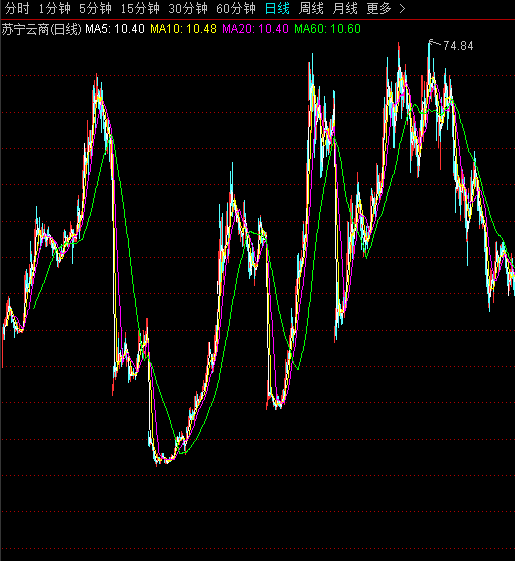Open the 月线 monthly chart tab
Screen dimensions: 515x561
tap(345, 9)
